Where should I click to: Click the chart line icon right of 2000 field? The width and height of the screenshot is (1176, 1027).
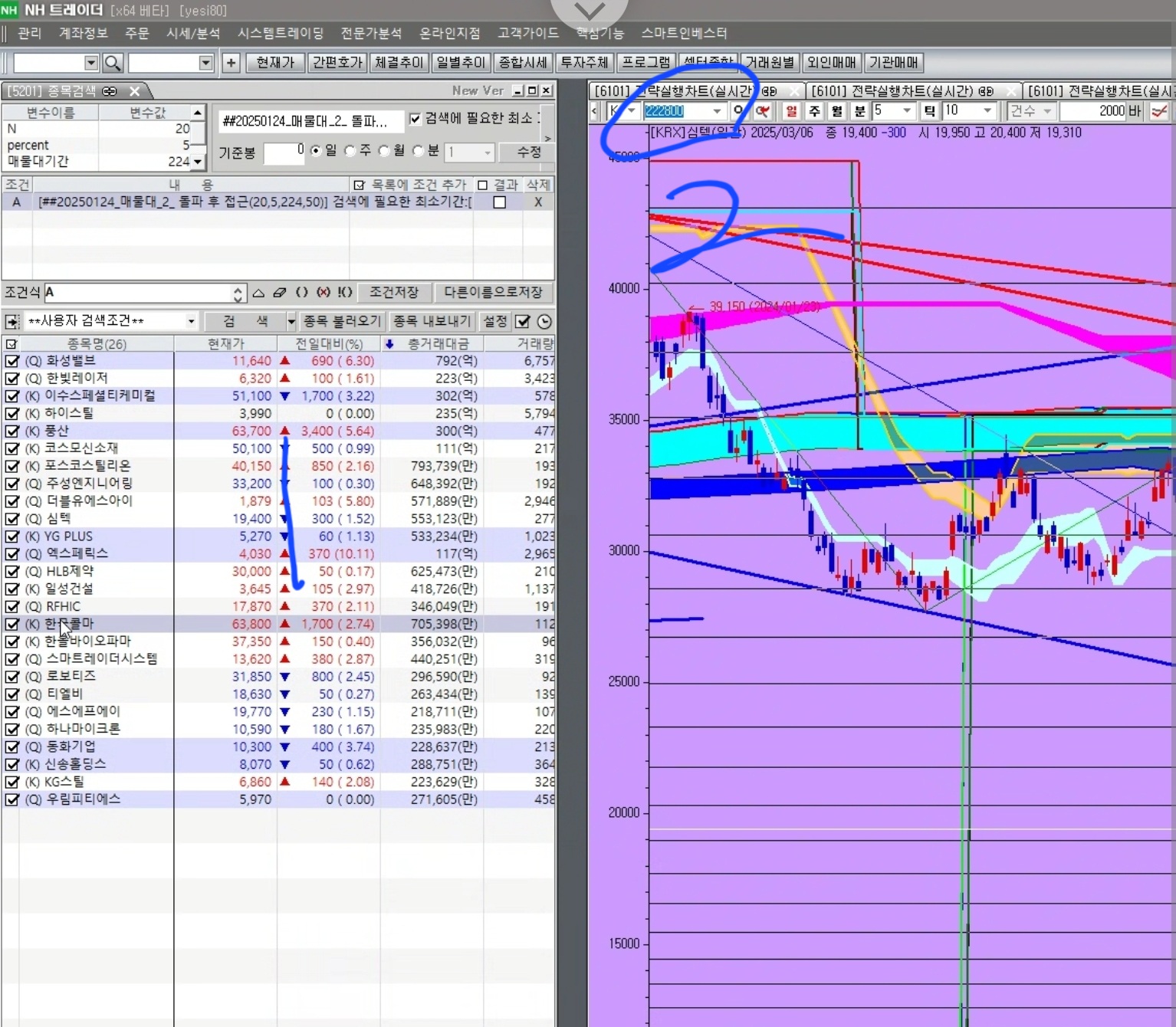(1159, 111)
